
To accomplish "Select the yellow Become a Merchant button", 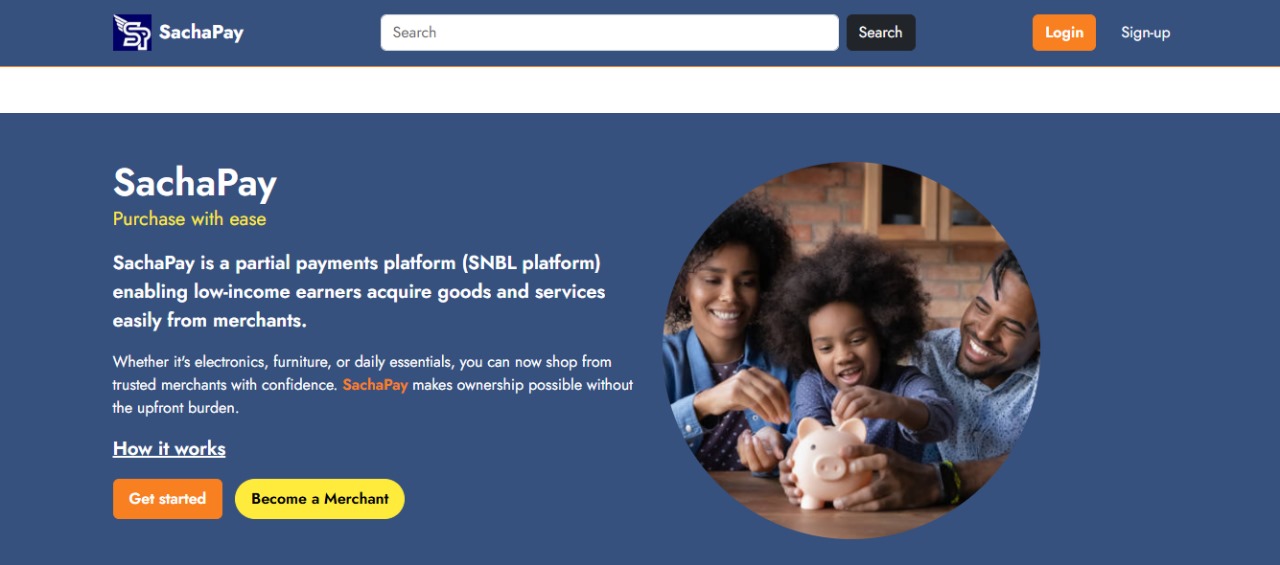I will click(320, 499).
